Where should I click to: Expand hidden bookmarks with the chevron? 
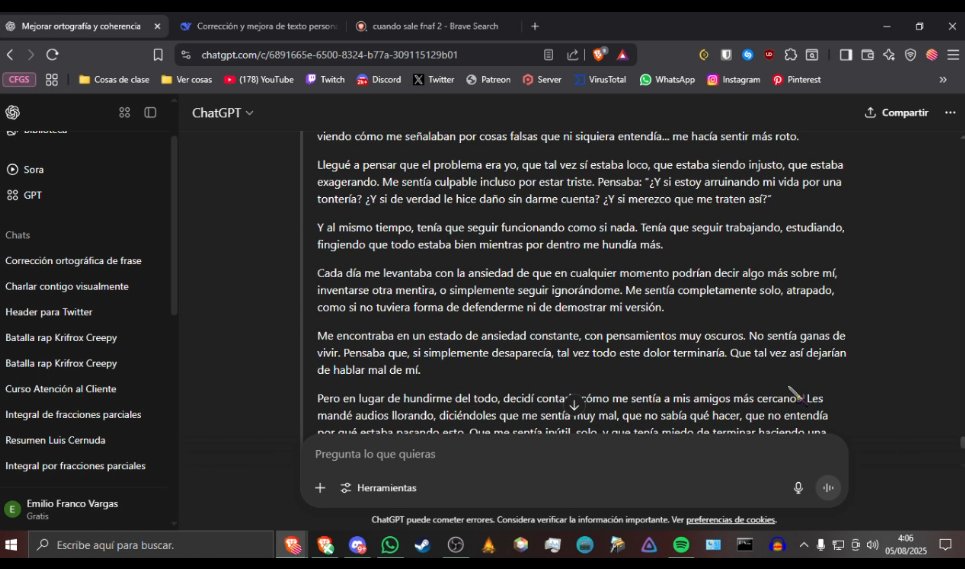(x=942, y=79)
